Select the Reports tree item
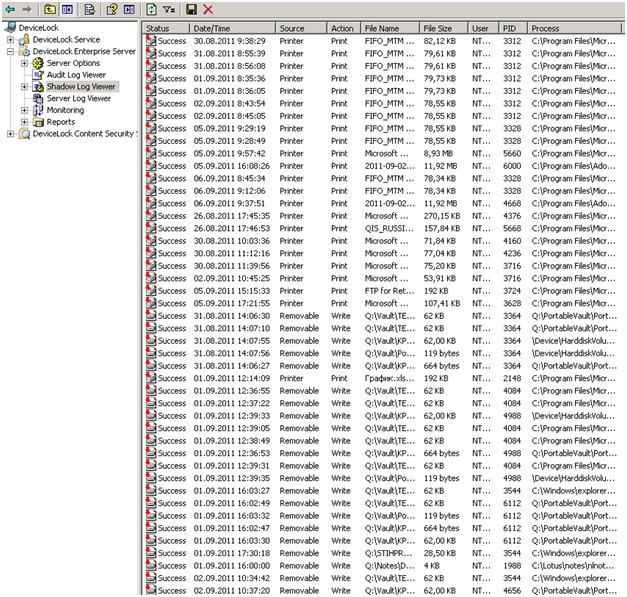The height and width of the screenshot is (597, 627). tap(61, 122)
